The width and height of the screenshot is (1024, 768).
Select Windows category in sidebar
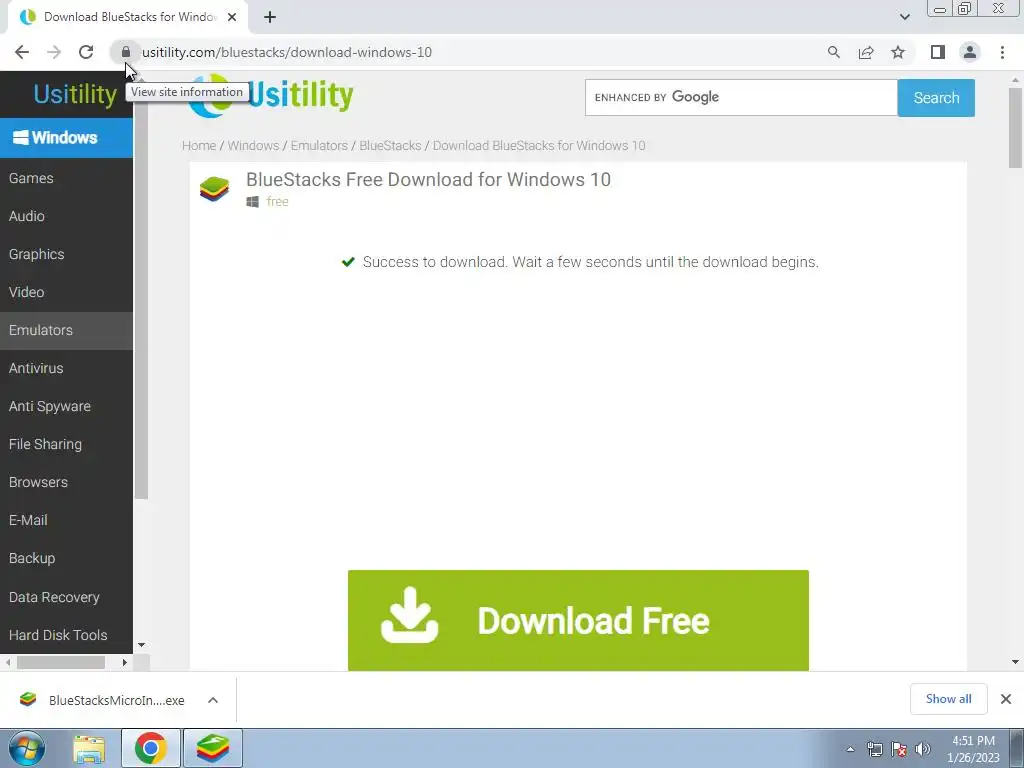click(x=66, y=138)
